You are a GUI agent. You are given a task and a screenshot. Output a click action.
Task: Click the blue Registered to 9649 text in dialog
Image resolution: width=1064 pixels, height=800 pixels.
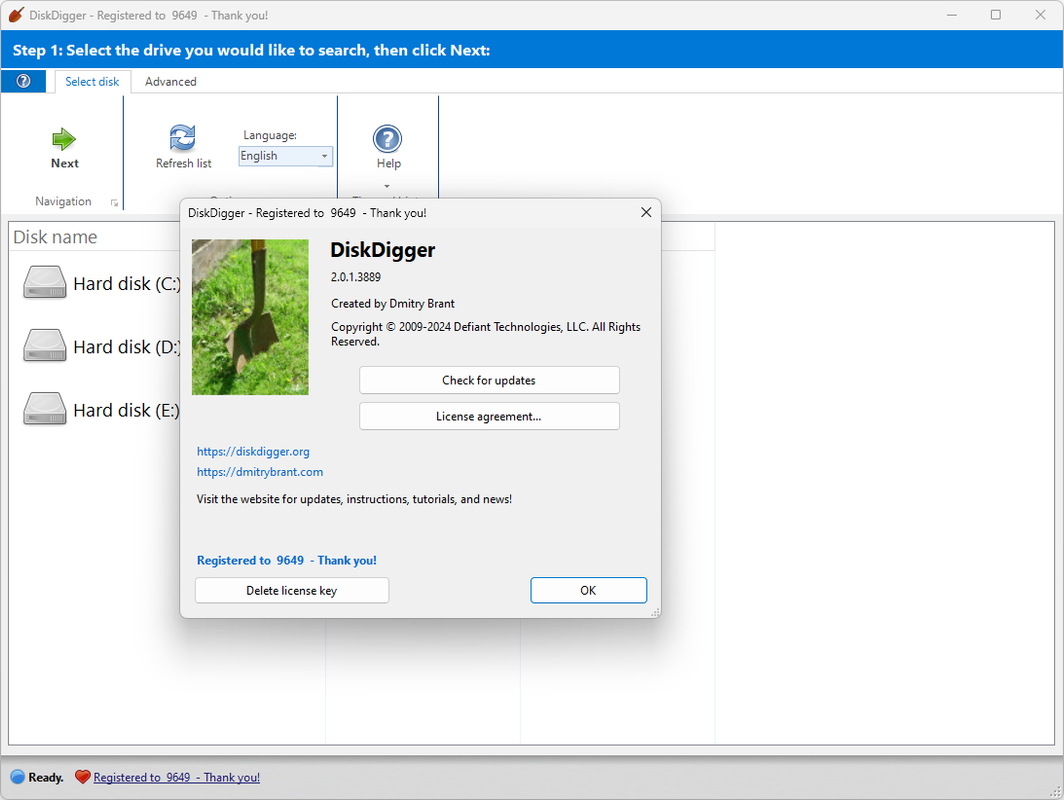click(x=286, y=560)
